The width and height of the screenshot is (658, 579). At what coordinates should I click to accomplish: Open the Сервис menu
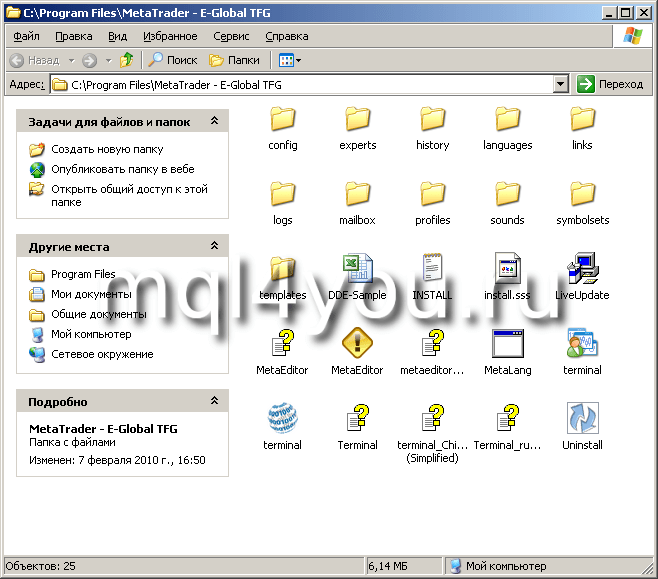click(231, 36)
